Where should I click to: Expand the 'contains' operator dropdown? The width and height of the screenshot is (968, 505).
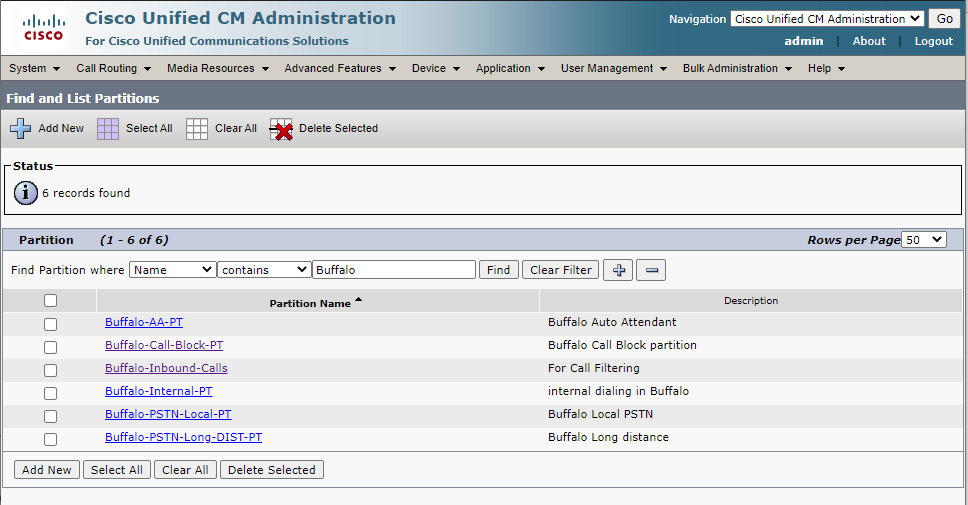click(264, 270)
